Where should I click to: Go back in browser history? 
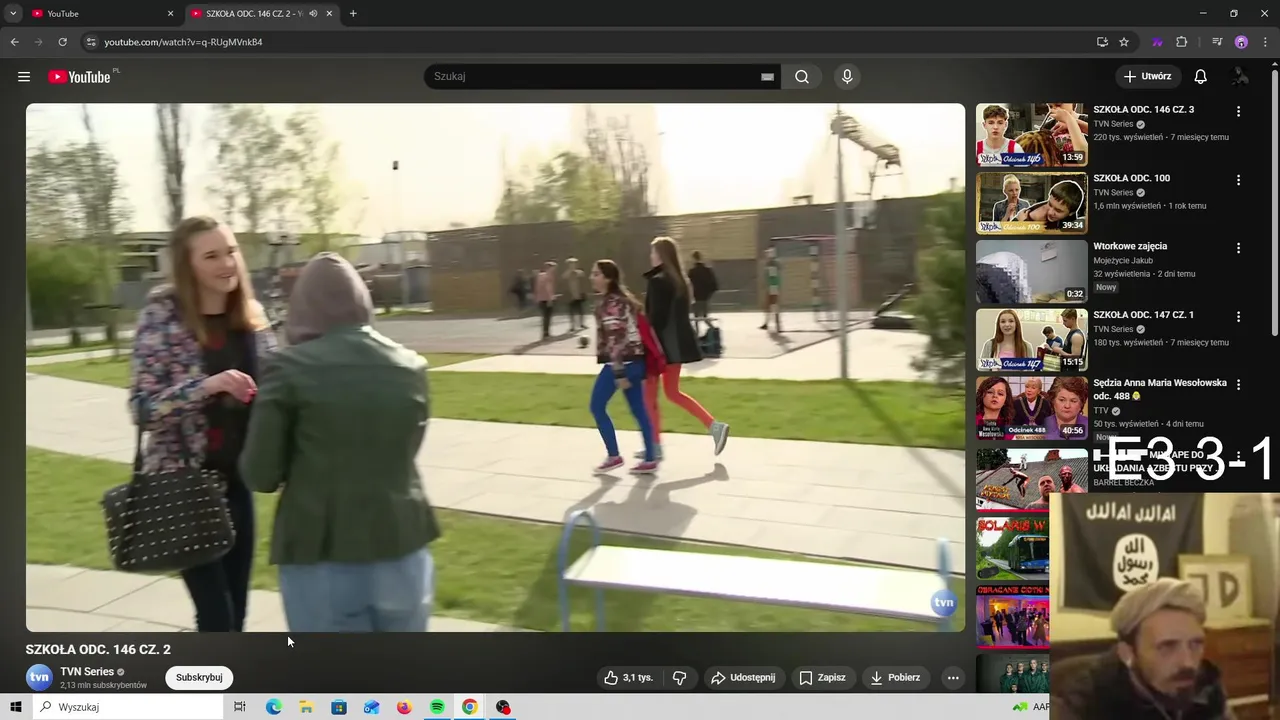[14, 42]
